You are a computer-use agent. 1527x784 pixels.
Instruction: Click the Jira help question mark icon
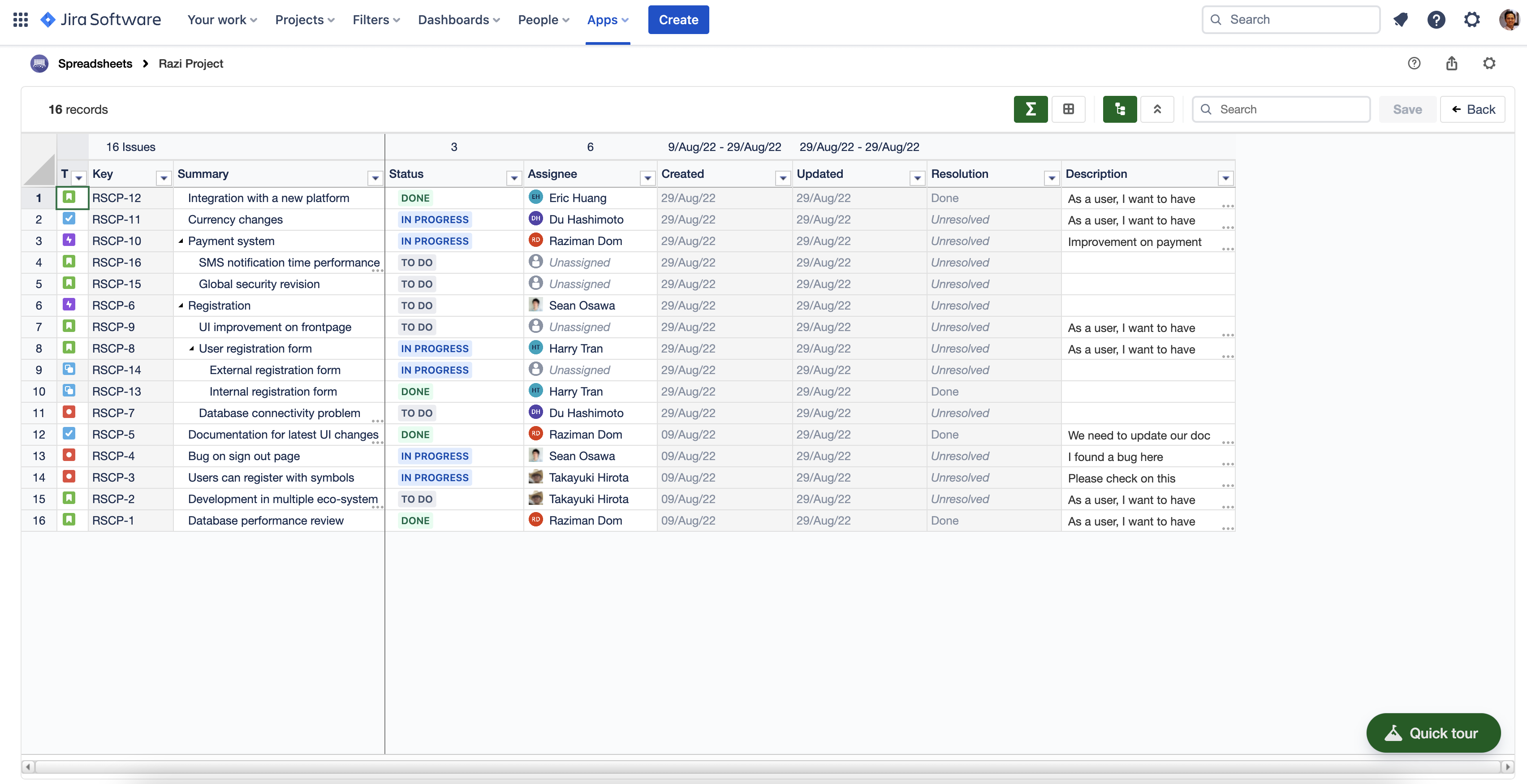tap(1436, 20)
